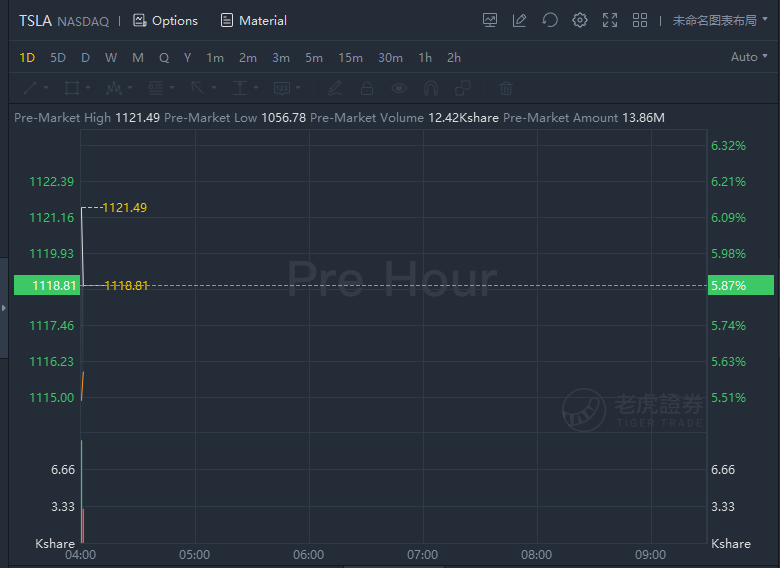Image resolution: width=780 pixels, height=568 pixels.
Task: Select the D daily timeframe
Action: point(86,58)
